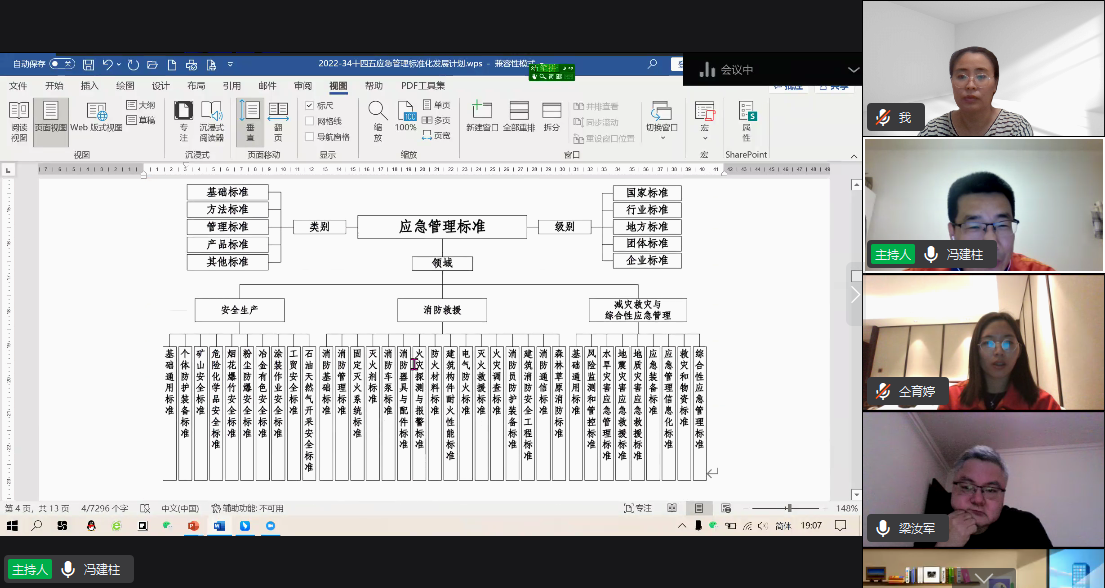Enable 翻页 page-flip mode

click(x=277, y=120)
